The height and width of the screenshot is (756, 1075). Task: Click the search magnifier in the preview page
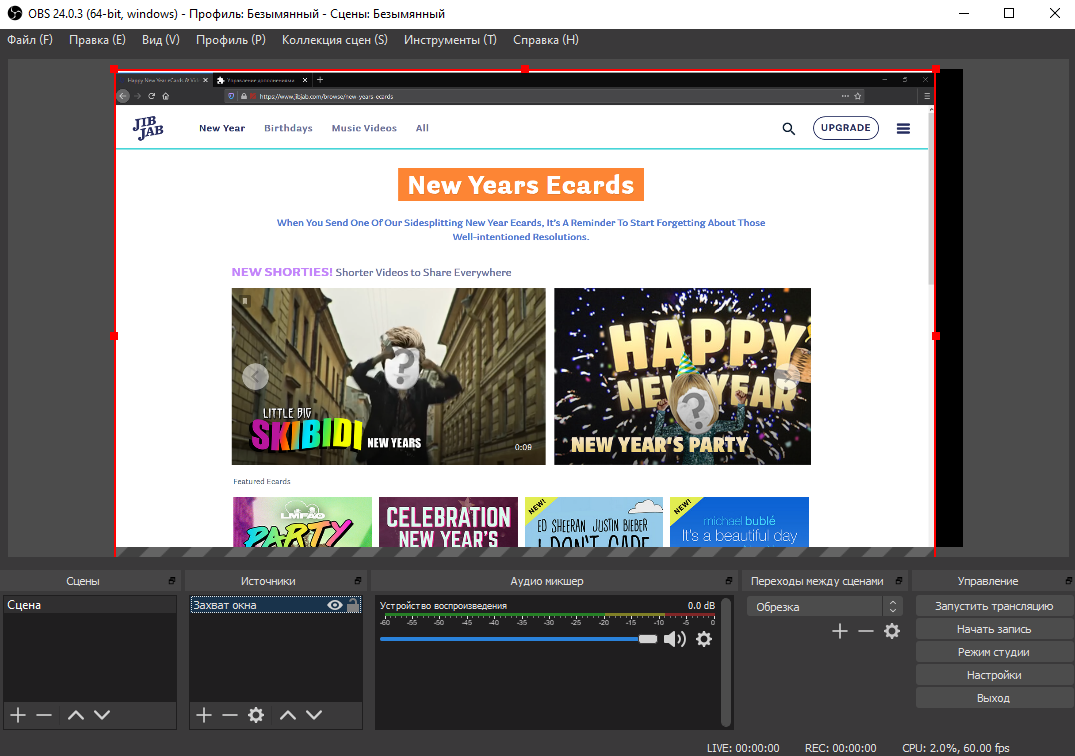point(788,128)
